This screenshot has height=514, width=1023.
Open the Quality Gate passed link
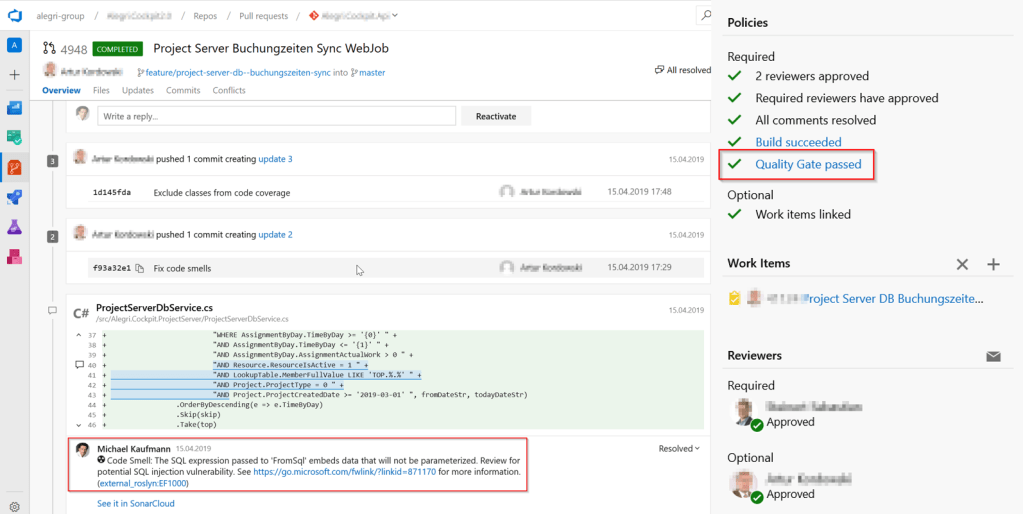point(808,164)
